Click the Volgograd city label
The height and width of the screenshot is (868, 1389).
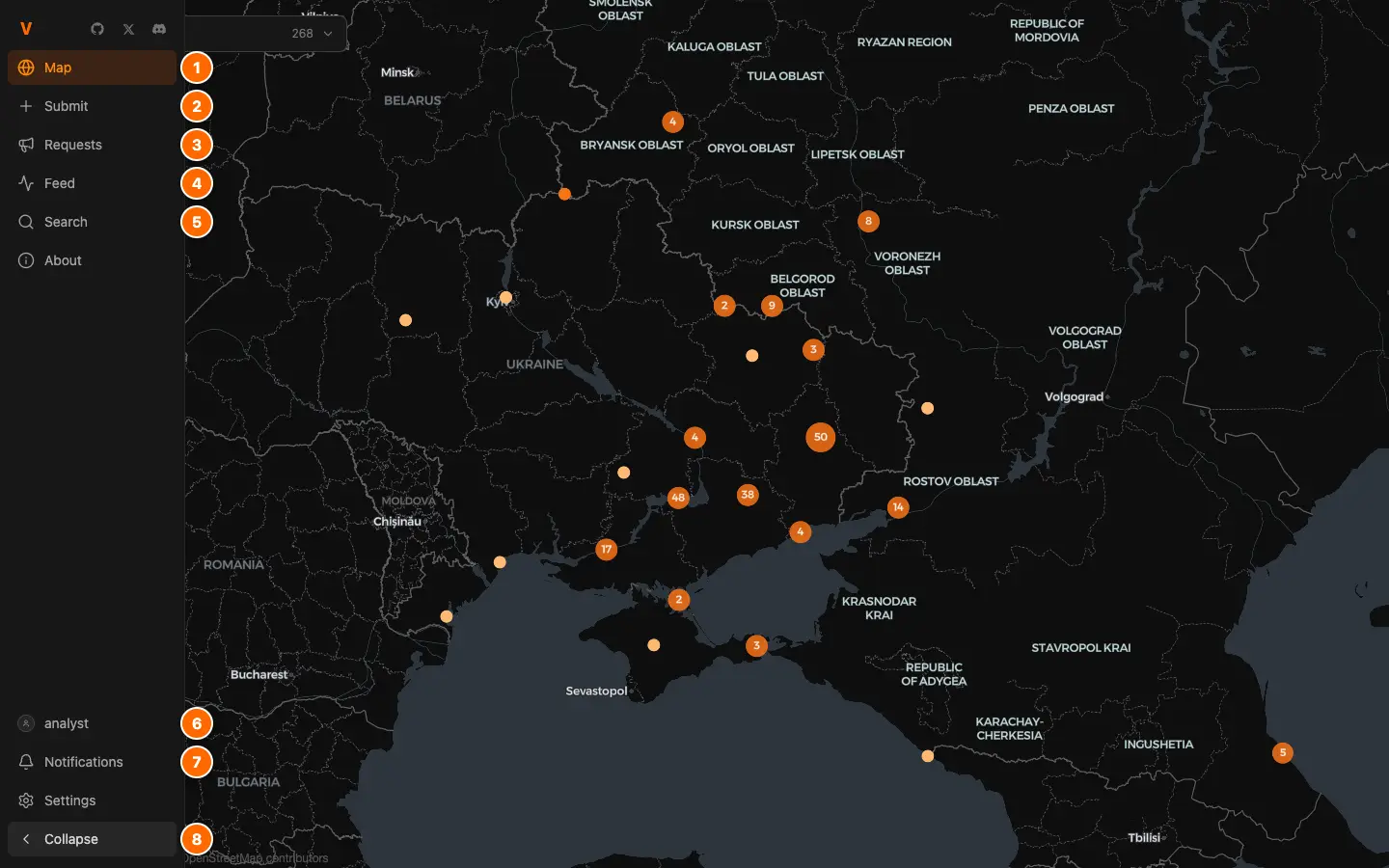tap(1074, 396)
